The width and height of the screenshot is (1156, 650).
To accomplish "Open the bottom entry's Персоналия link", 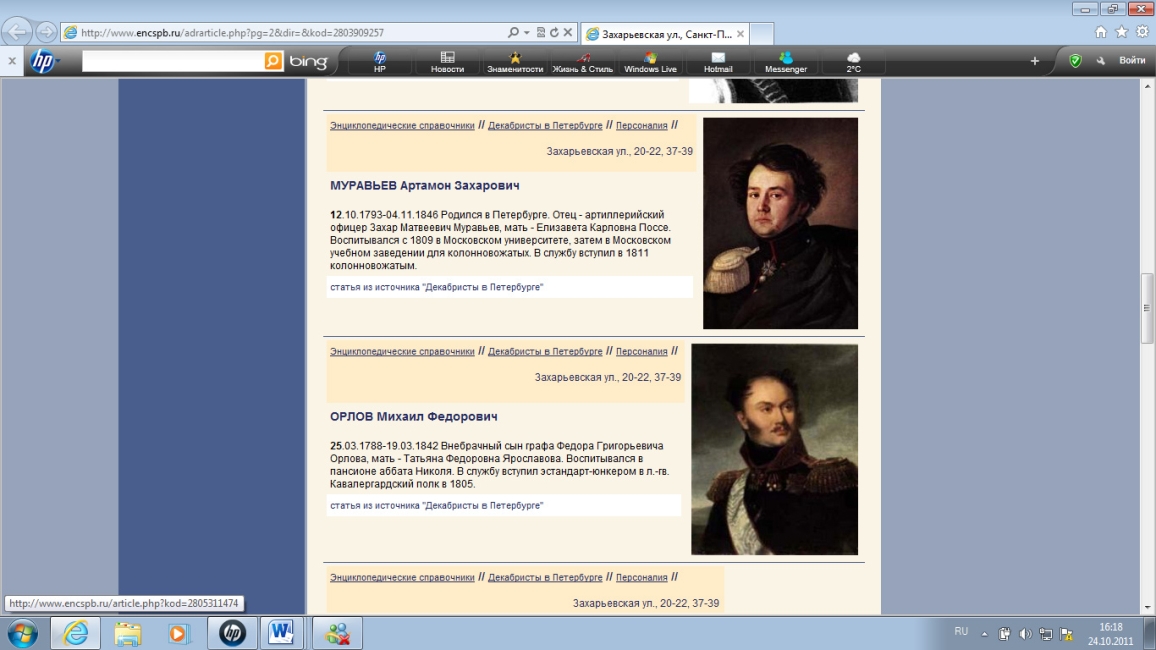I will pos(641,578).
